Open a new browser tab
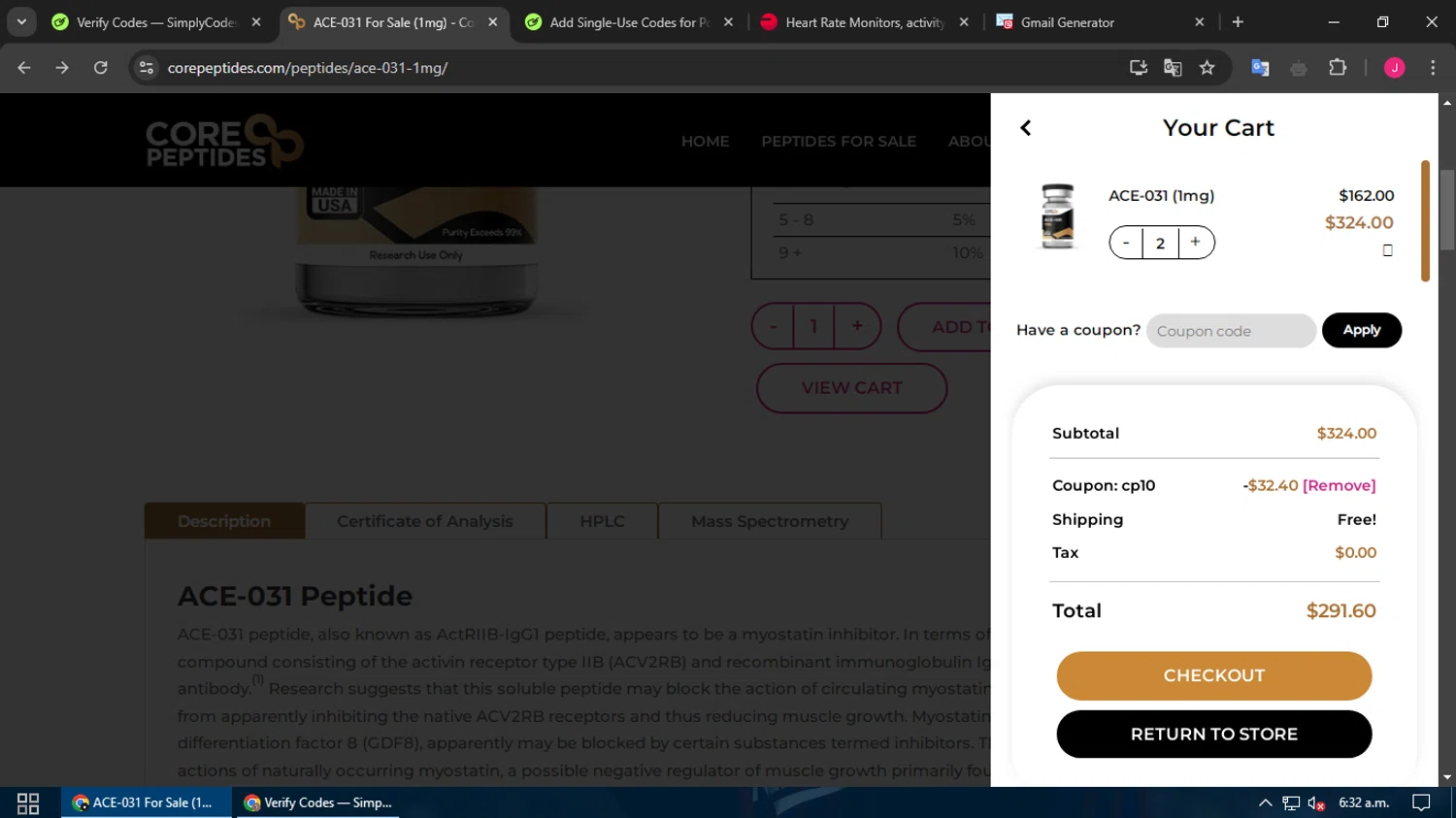The height and width of the screenshot is (818, 1456). coord(1238,22)
